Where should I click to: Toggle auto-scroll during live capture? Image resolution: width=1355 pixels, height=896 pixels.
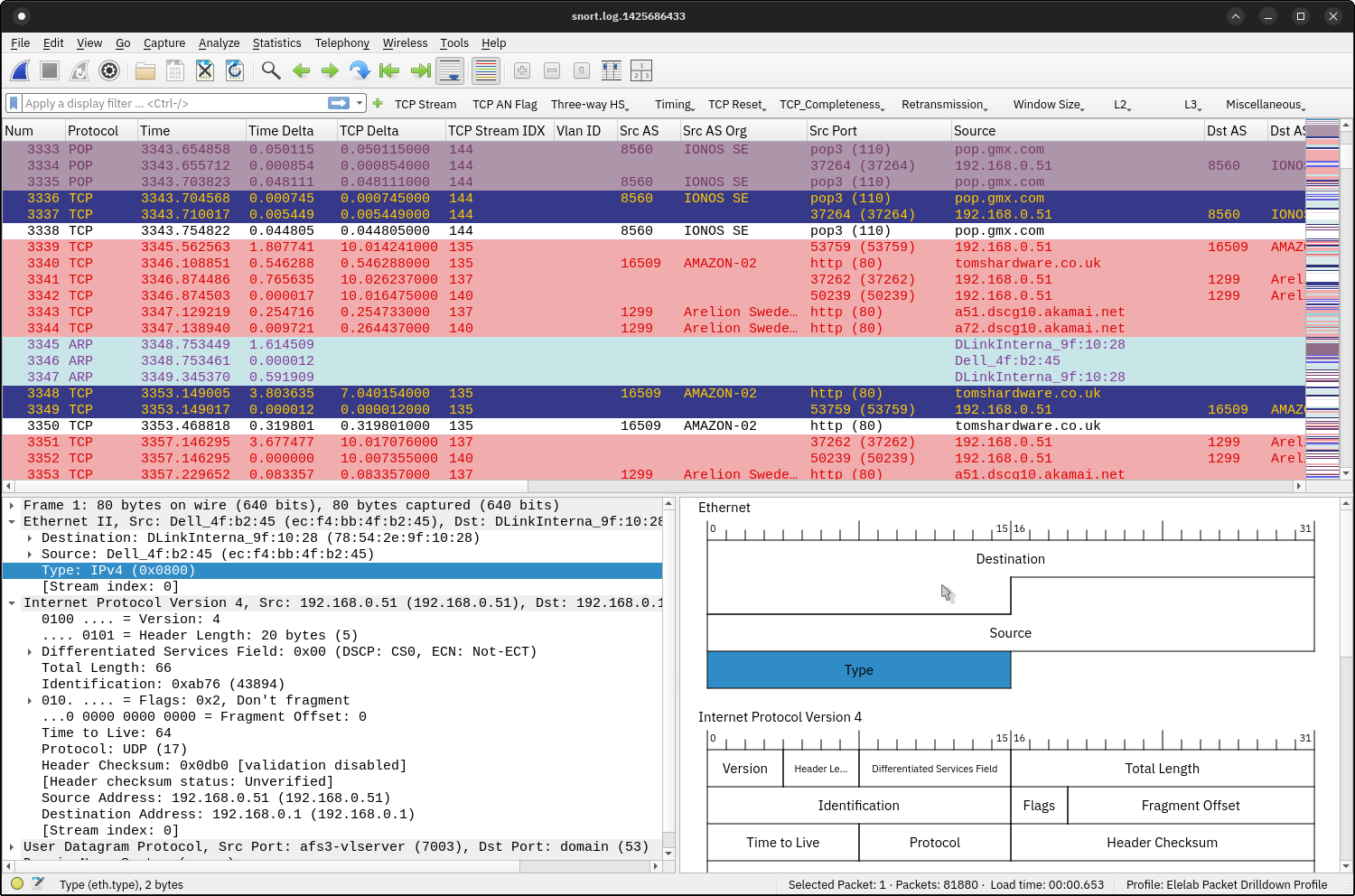point(450,70)
